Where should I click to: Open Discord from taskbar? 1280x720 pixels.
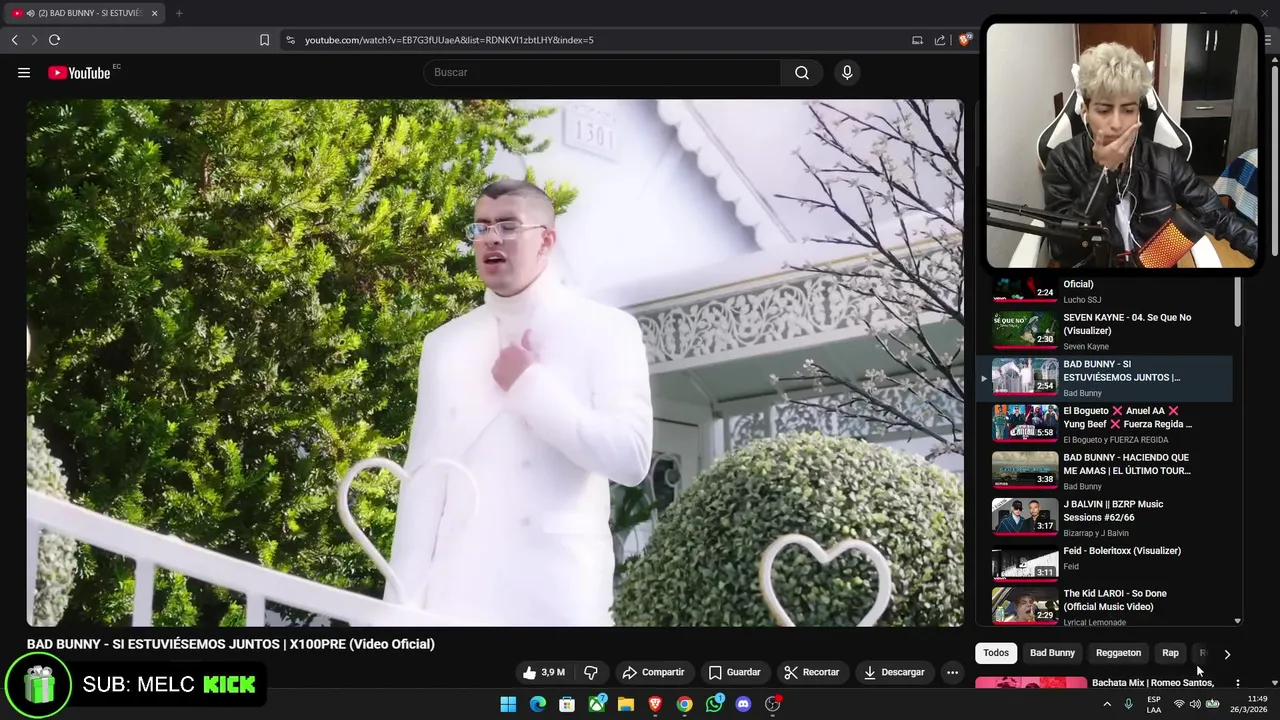[743, 704]
